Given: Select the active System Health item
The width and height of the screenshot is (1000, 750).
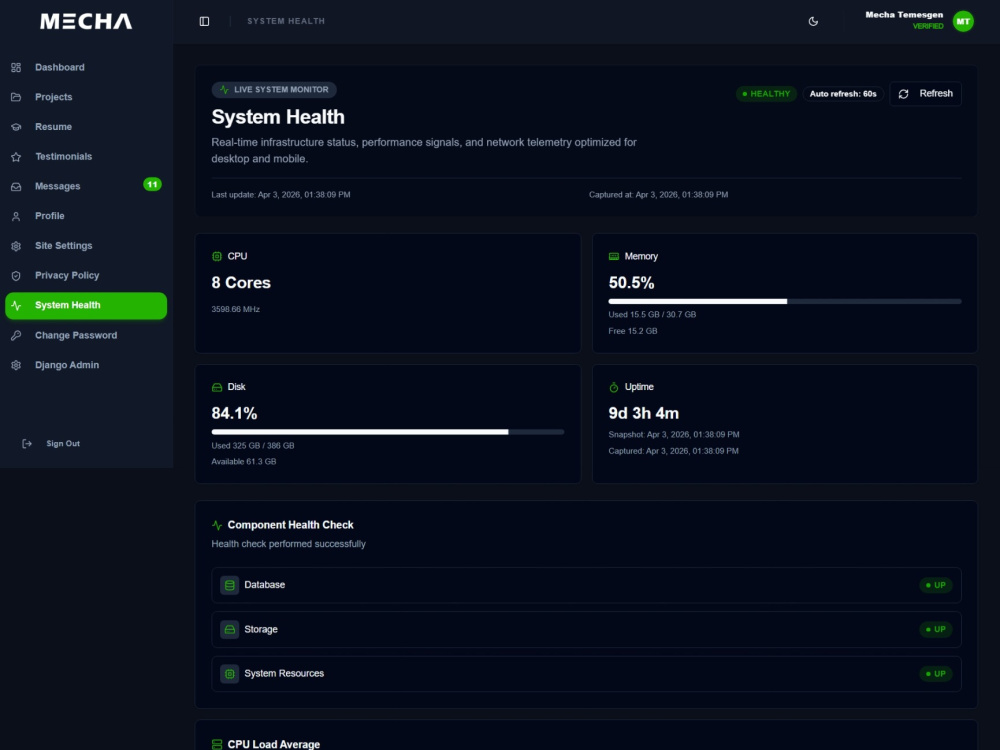Looking at the screenshot, I should point(86,305).
